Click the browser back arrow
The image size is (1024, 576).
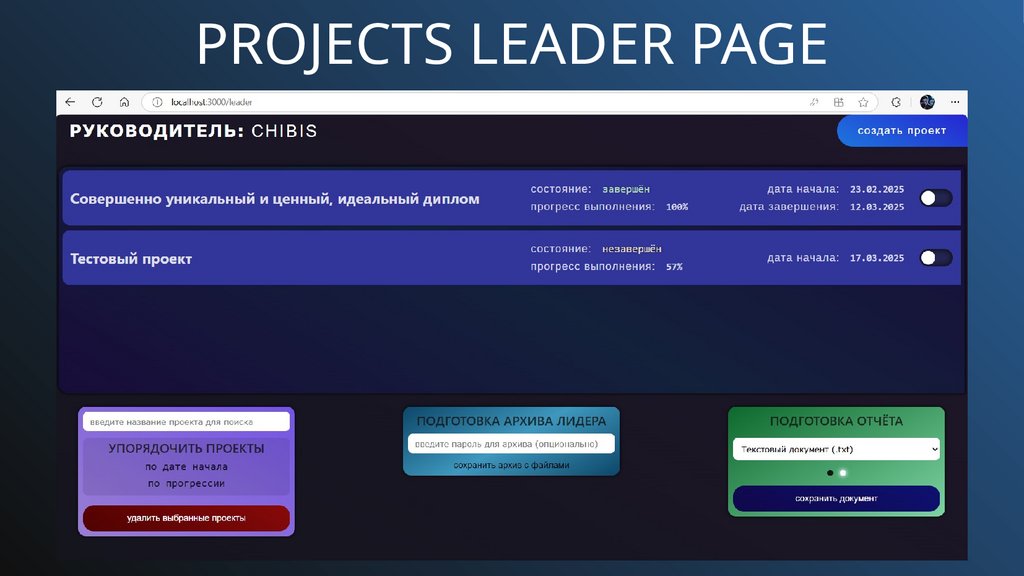point(68,101)
